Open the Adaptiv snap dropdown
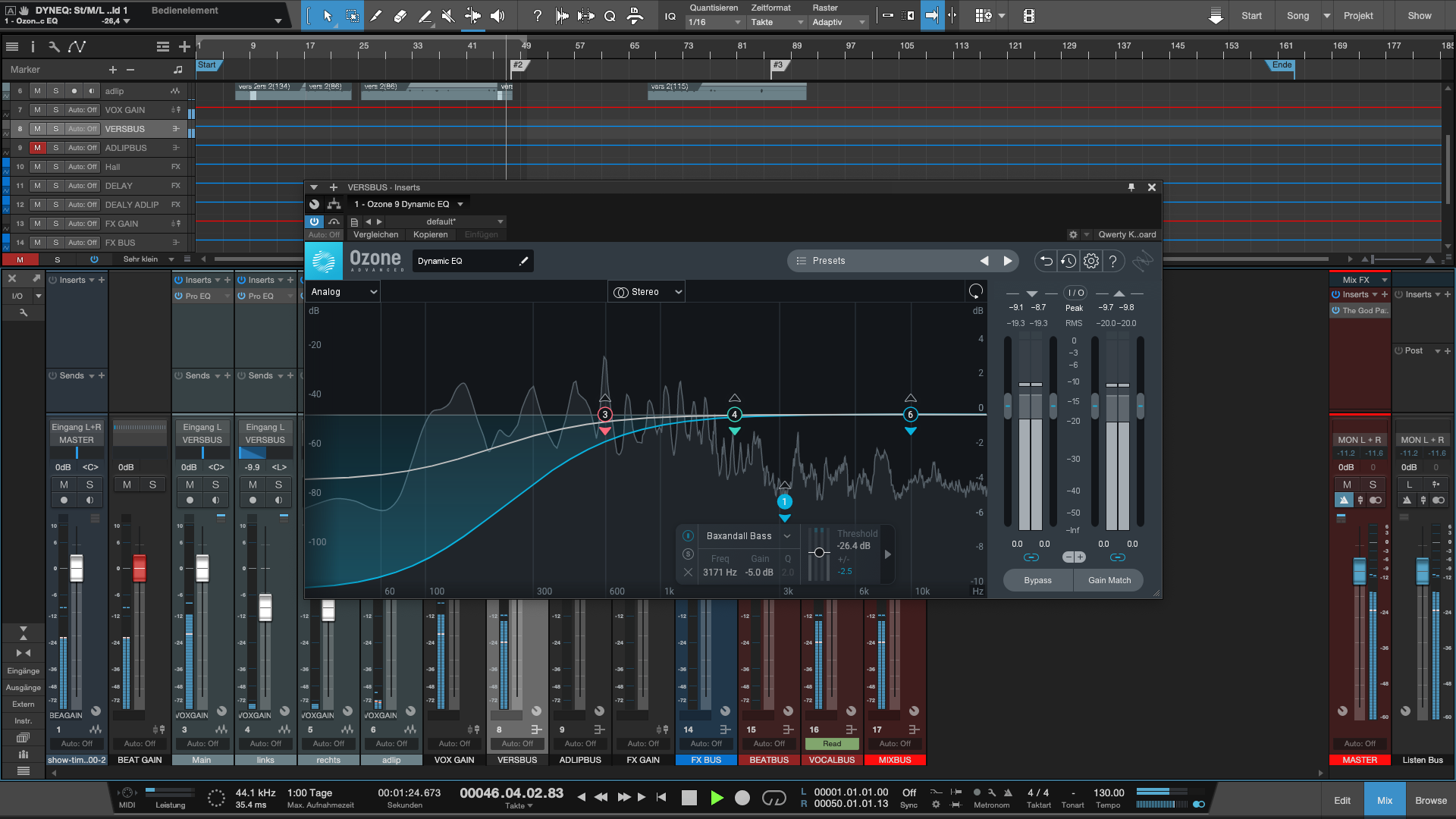 click(839, 22)
